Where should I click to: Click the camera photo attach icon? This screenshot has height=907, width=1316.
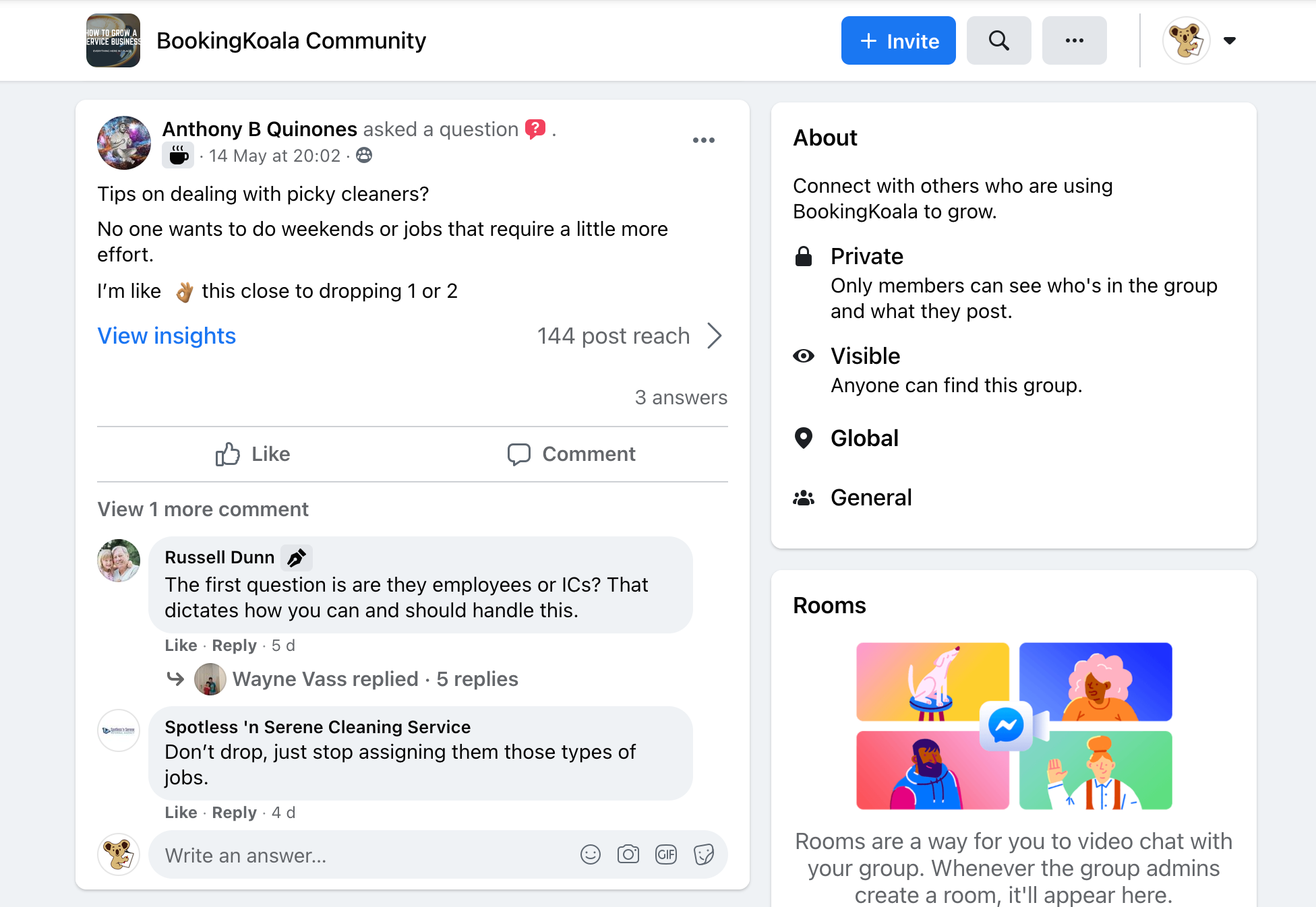(x=628, y=854)
